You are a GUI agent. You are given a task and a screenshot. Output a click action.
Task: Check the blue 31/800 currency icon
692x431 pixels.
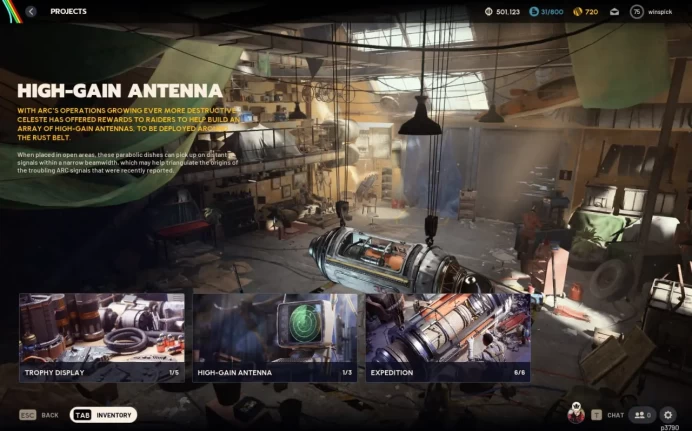(x=534, y=12)
